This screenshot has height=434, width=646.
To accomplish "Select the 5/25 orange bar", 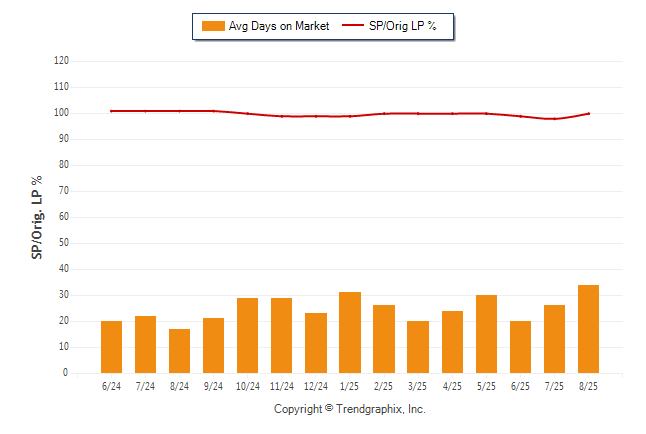I will (x=486, y=334).
